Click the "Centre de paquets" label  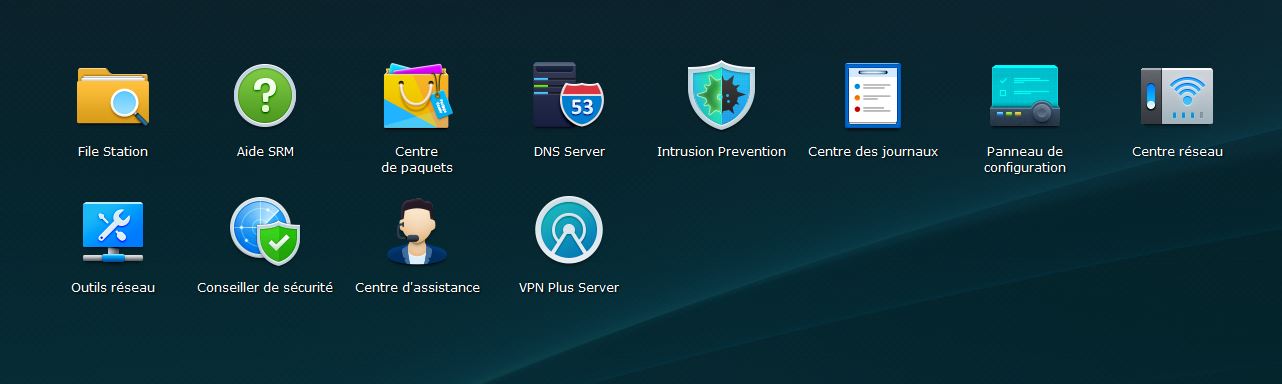417,160
